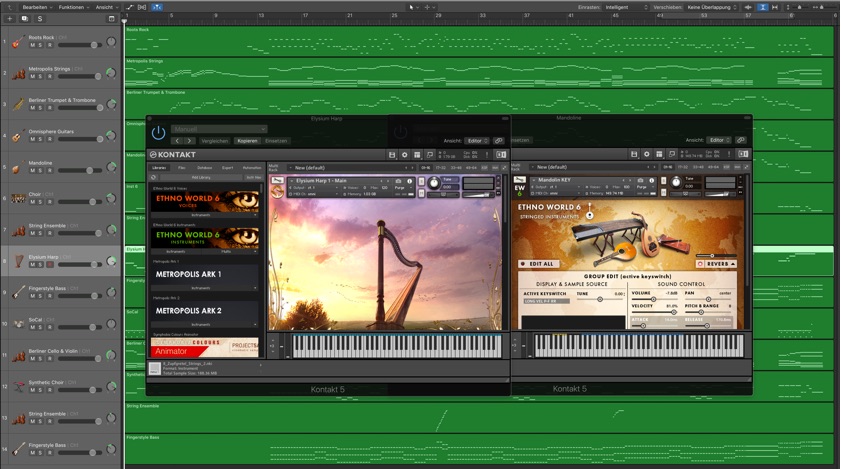The image size is (841, 469).
Task: Click Ethno World 6 Voices library banner
Action: (x=204, y=201)
